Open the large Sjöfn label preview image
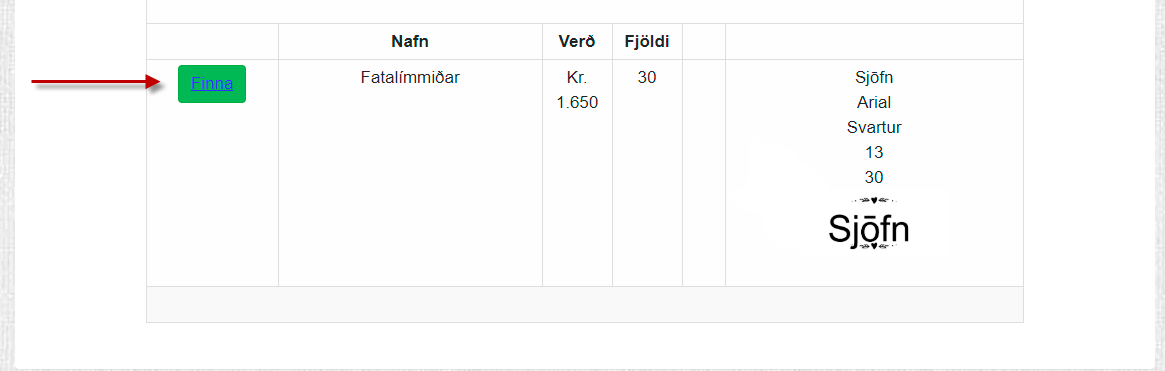 tap(869, 223)
